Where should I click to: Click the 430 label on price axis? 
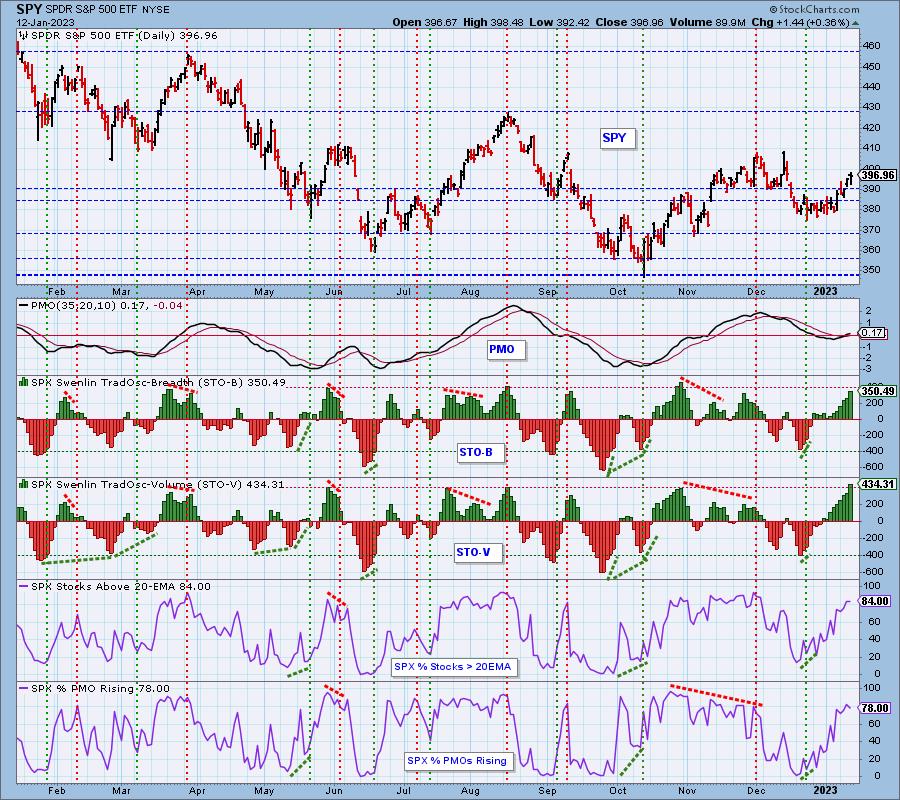click(871, 107)
